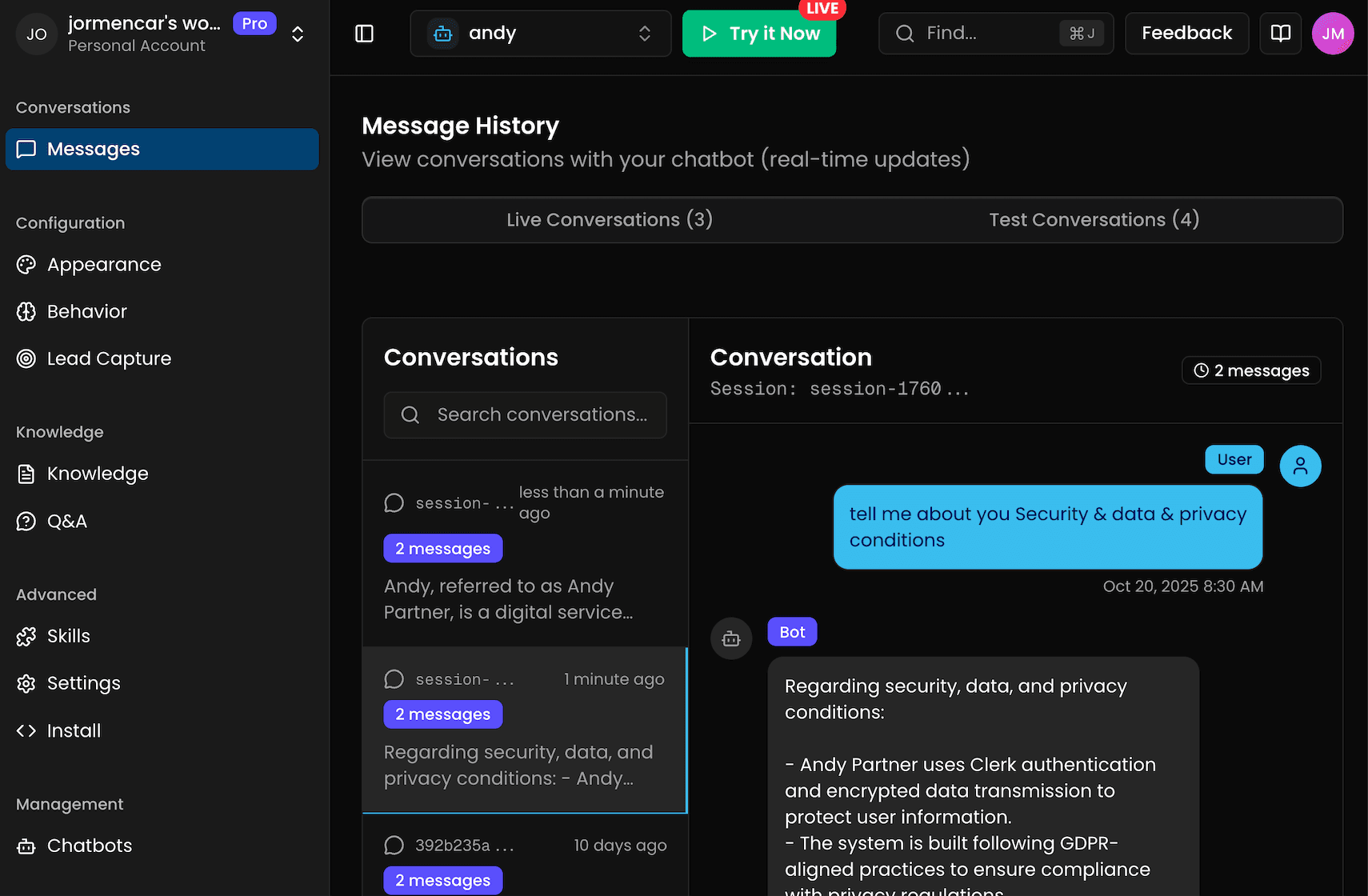
Task: Open the andy chatbot selector dropdown
Action: [x=540, y=34]
